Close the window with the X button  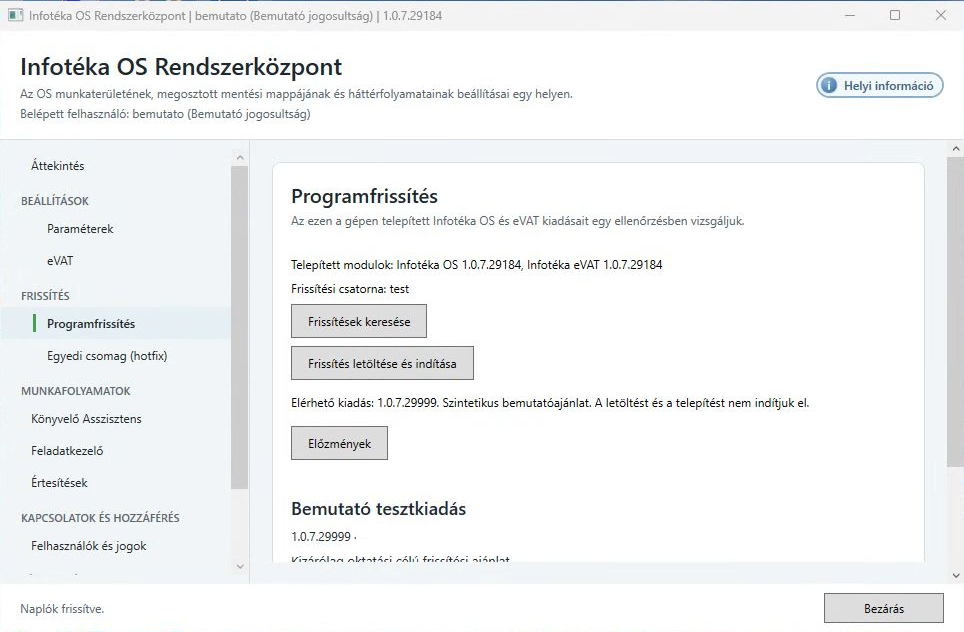pos(941,15)
